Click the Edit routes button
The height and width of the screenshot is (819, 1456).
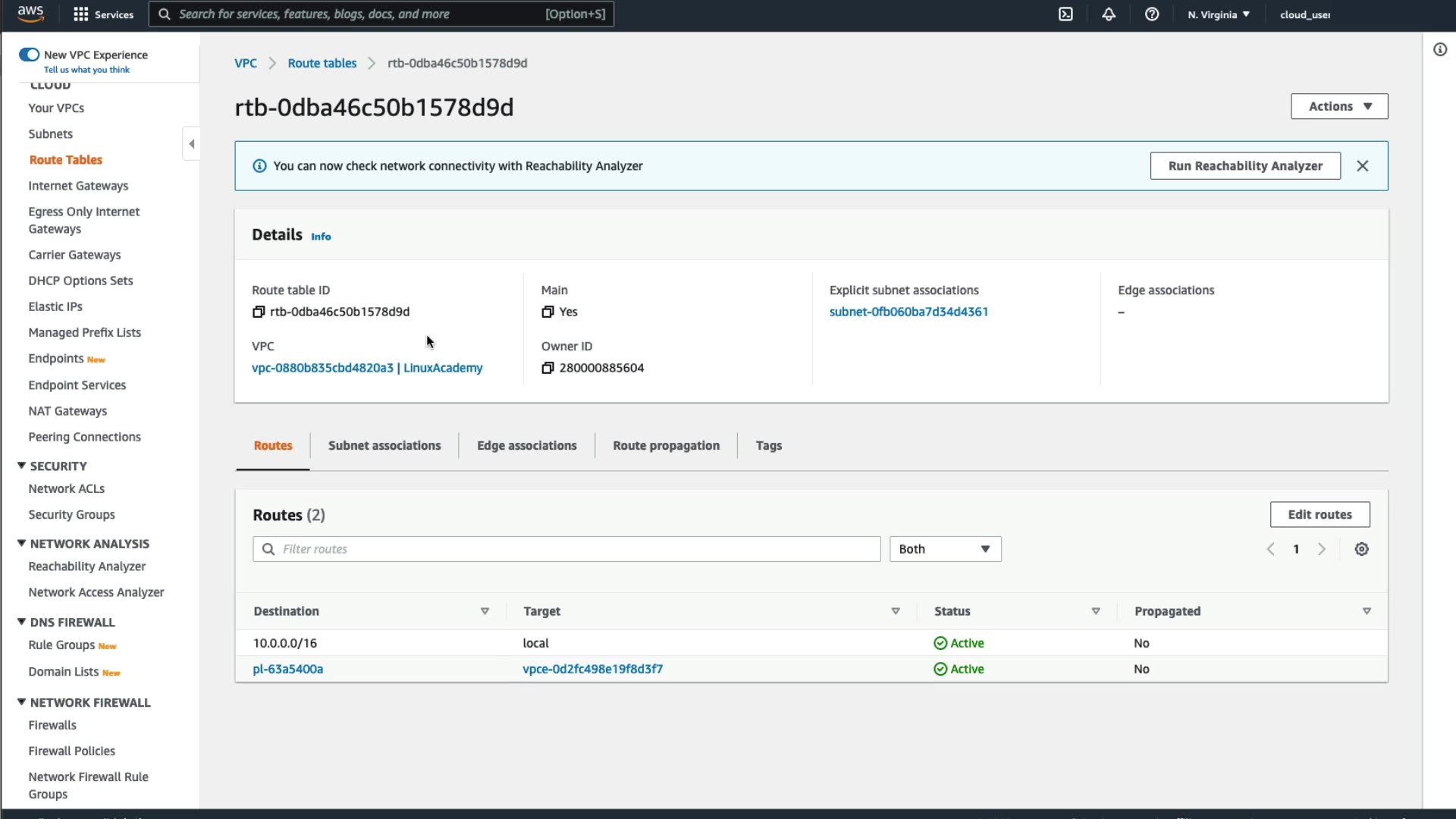1319,514
